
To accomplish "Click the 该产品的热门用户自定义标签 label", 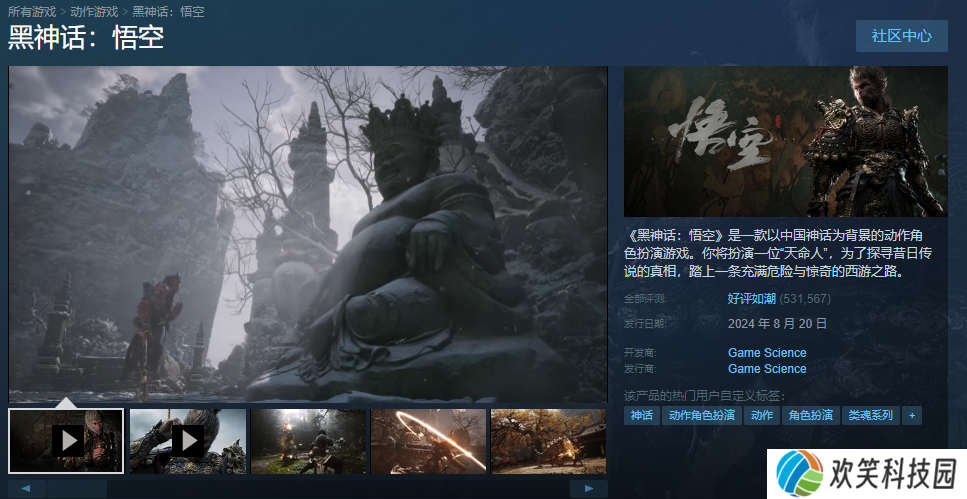I will pyautogui.click(x=704, y=395).
